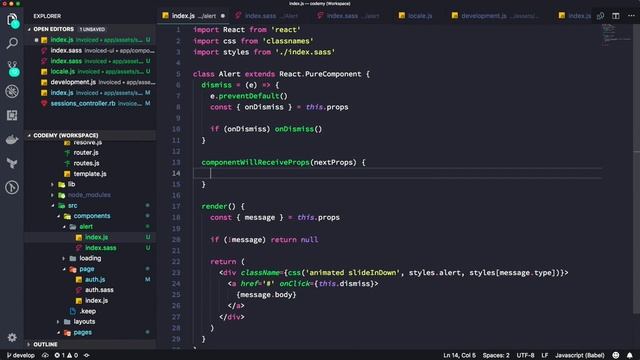Screen dimensions: 640x360
Task: Open the Debug view in activity bar
Action: click(x=12, y=91)
